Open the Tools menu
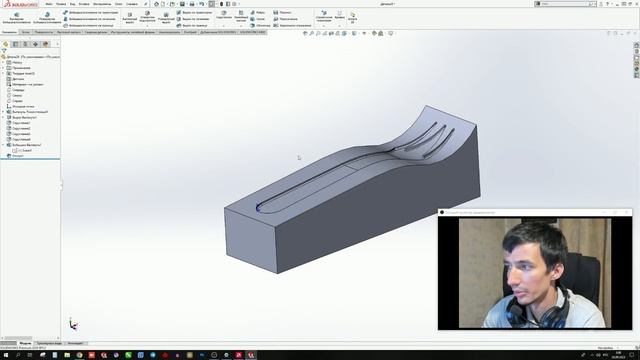This screenshot has width=640, height=360. pos(102,4)
